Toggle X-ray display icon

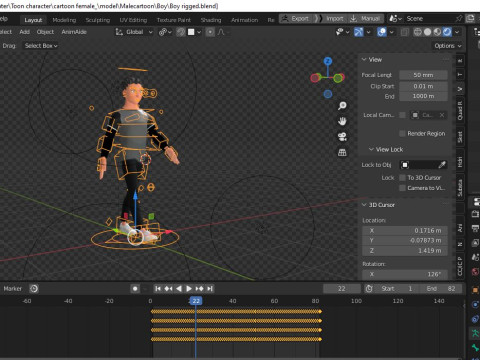pos(404,32)
